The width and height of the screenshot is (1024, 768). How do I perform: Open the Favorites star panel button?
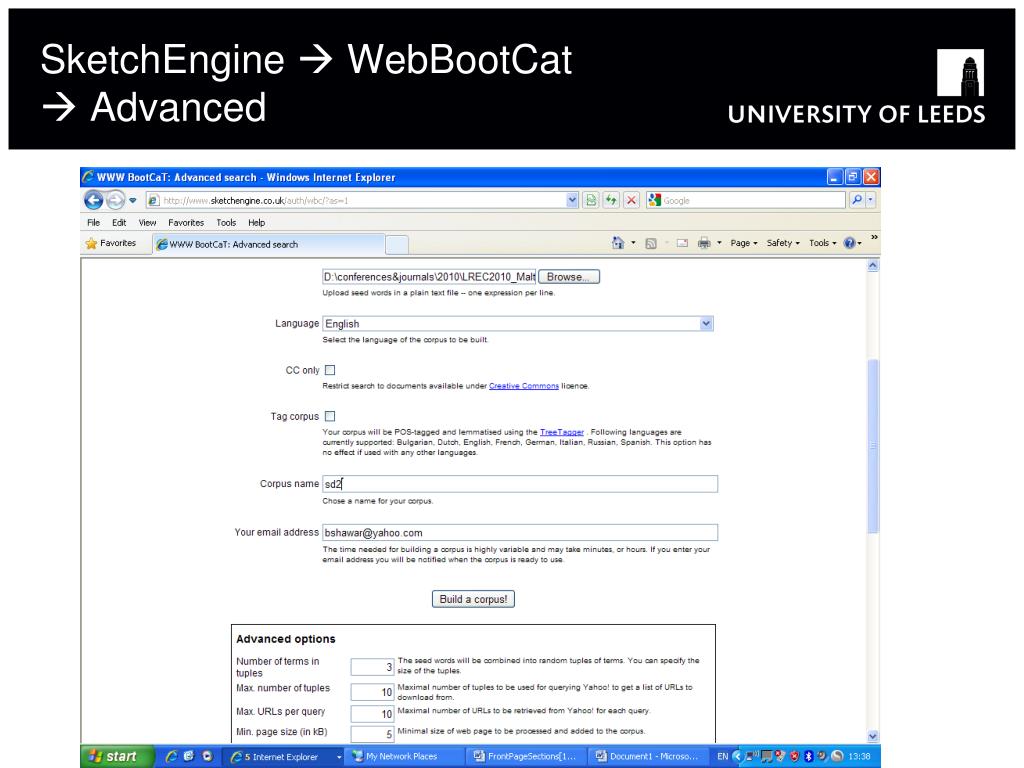point(110,243)
